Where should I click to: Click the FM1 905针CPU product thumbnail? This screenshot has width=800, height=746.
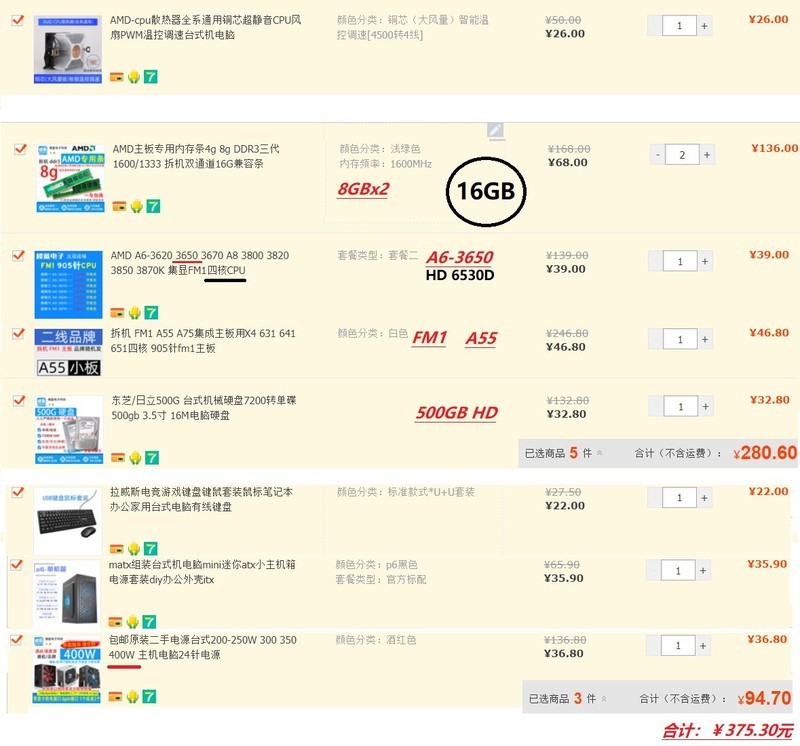[x=68, y=284]
